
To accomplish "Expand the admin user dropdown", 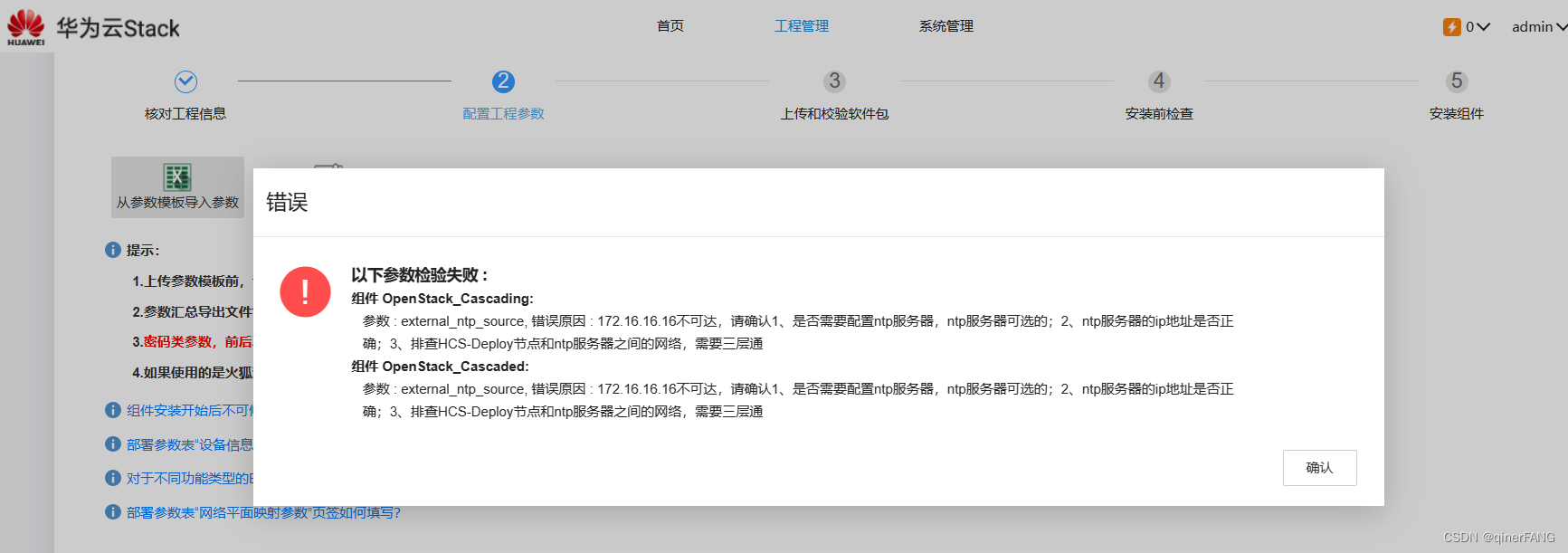I will click(1539, 27).
